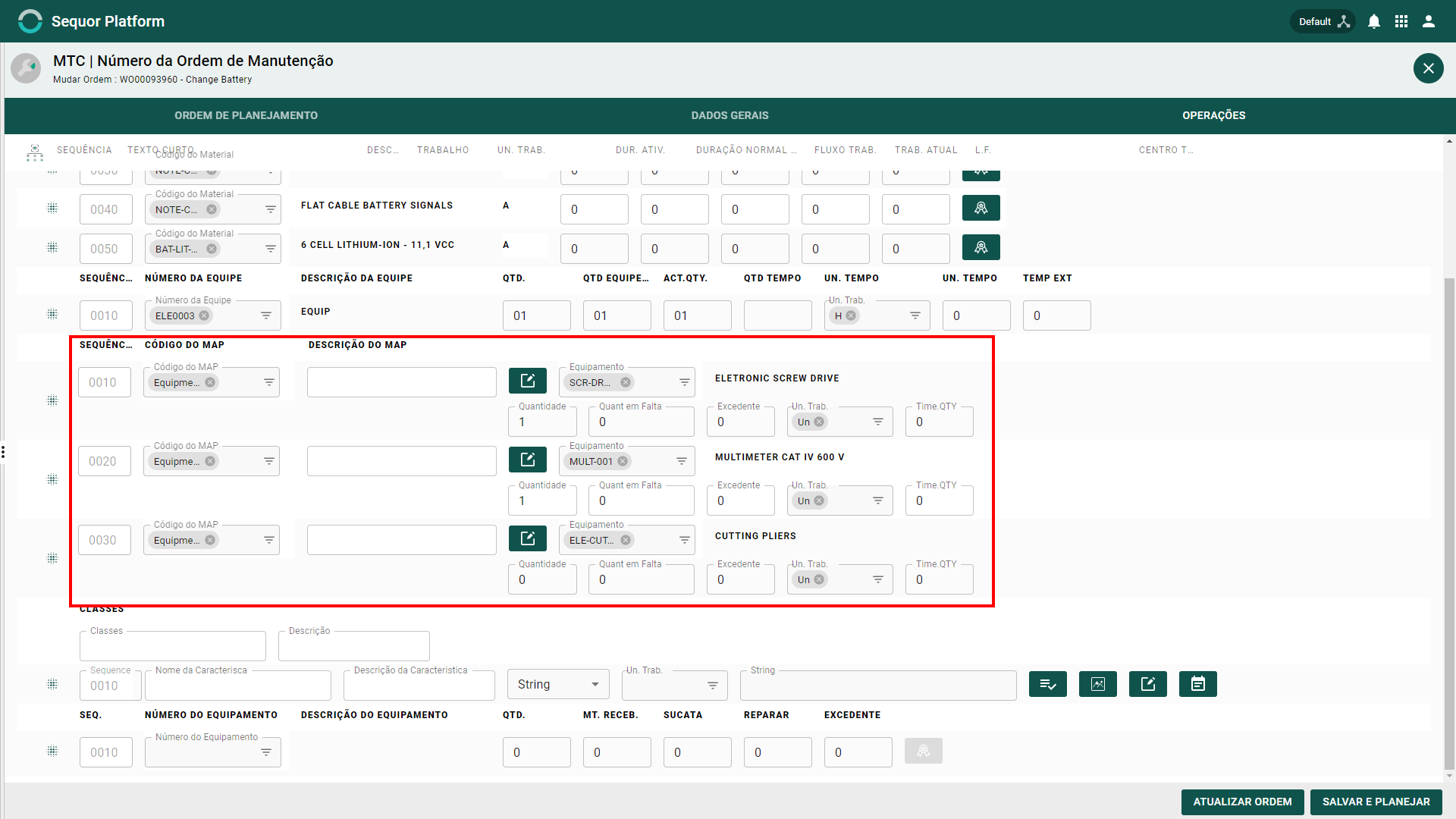
Task: Grab drag handle of characteristic row
Action: point(52,684)
